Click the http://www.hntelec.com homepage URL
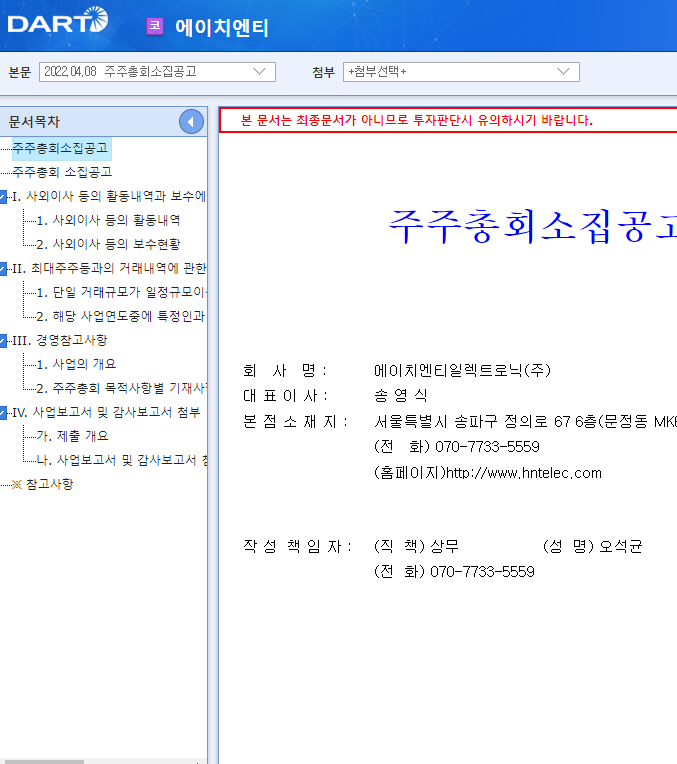 click(x=524, y=473)
